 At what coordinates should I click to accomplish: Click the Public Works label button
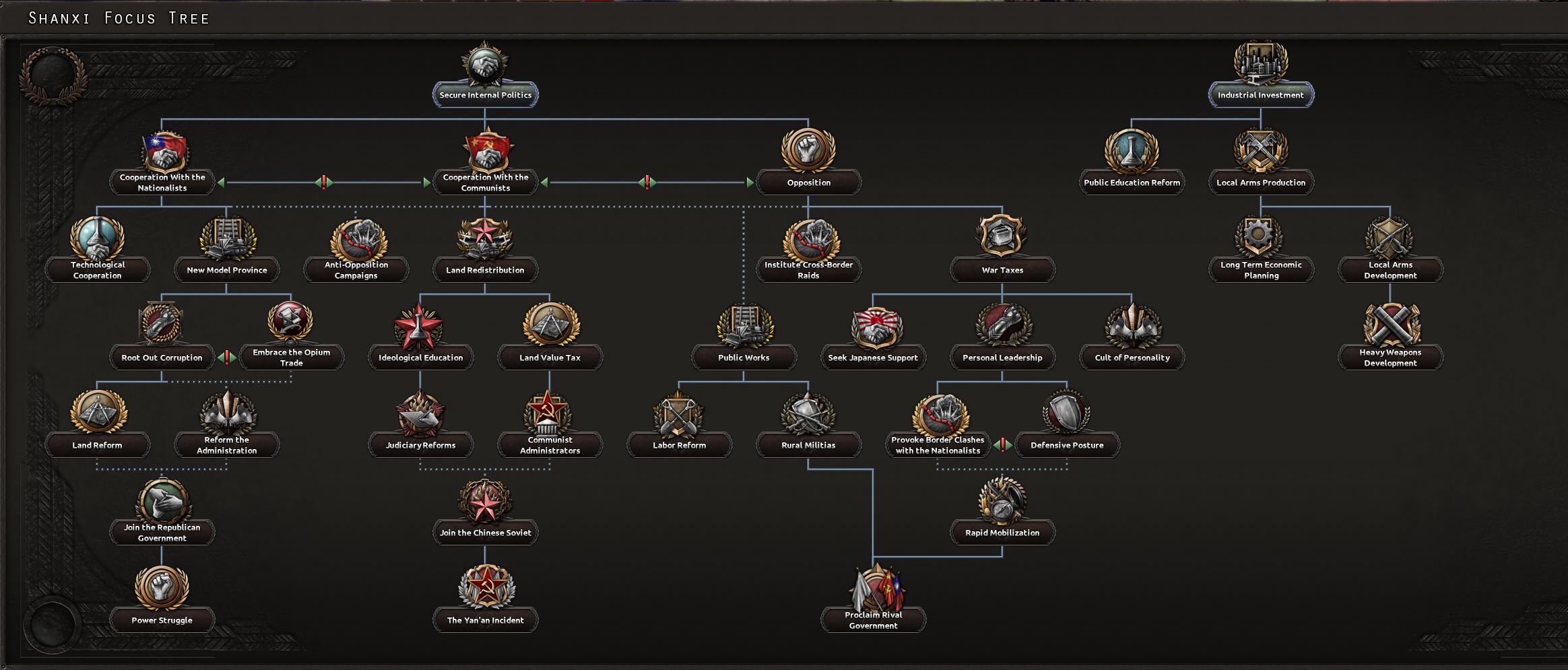point(744,358)
